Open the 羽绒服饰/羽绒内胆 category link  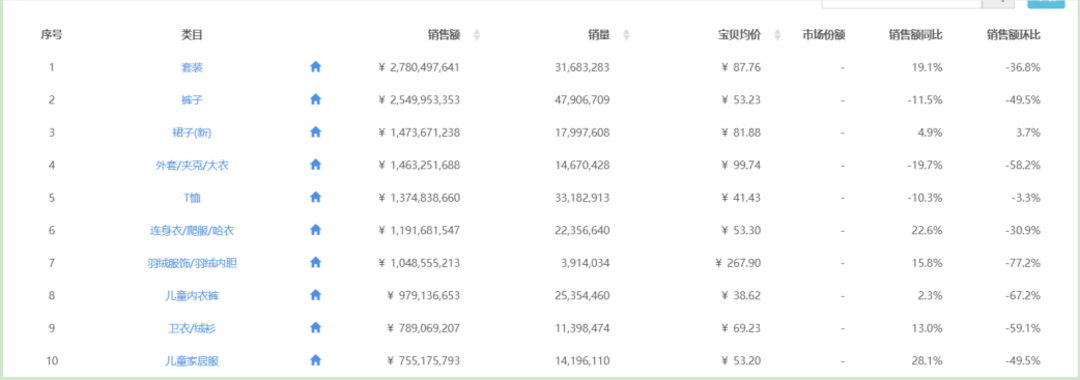click(x=192, y=263)
